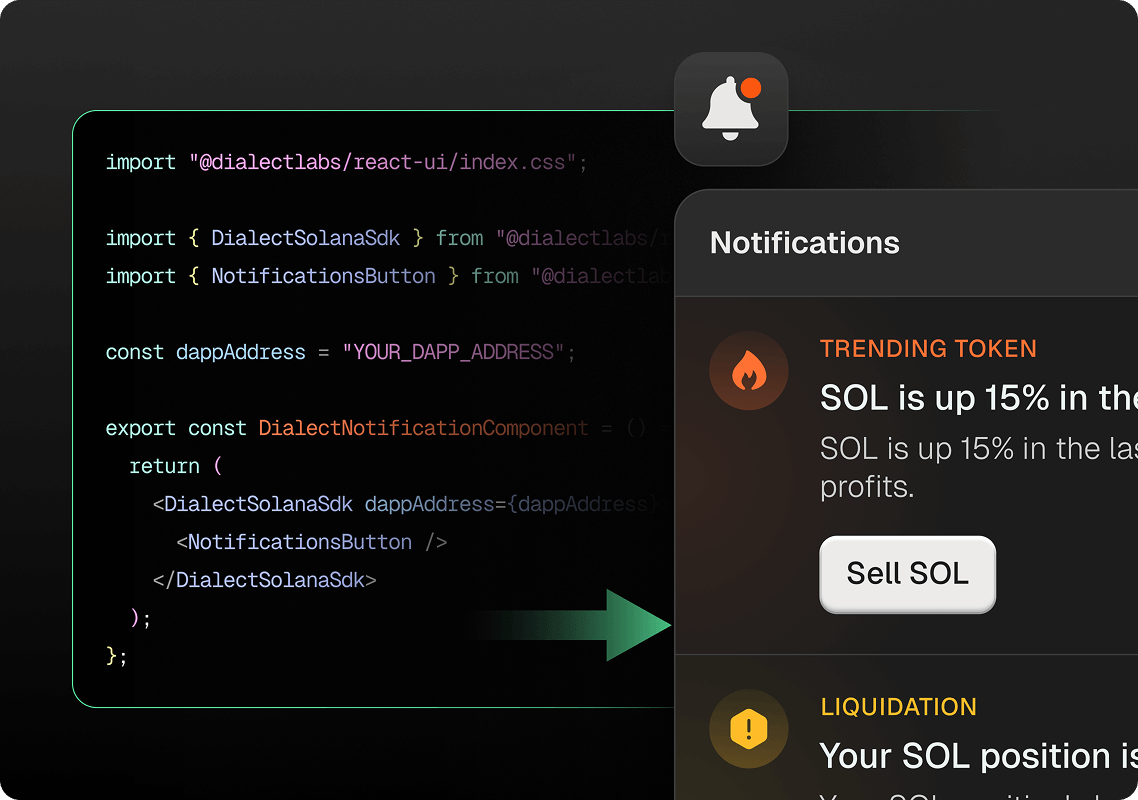The height and width of the screenshot is (800, 1138).
Task: Click the bell notifications icon
Action: click(x=729, y=112)
